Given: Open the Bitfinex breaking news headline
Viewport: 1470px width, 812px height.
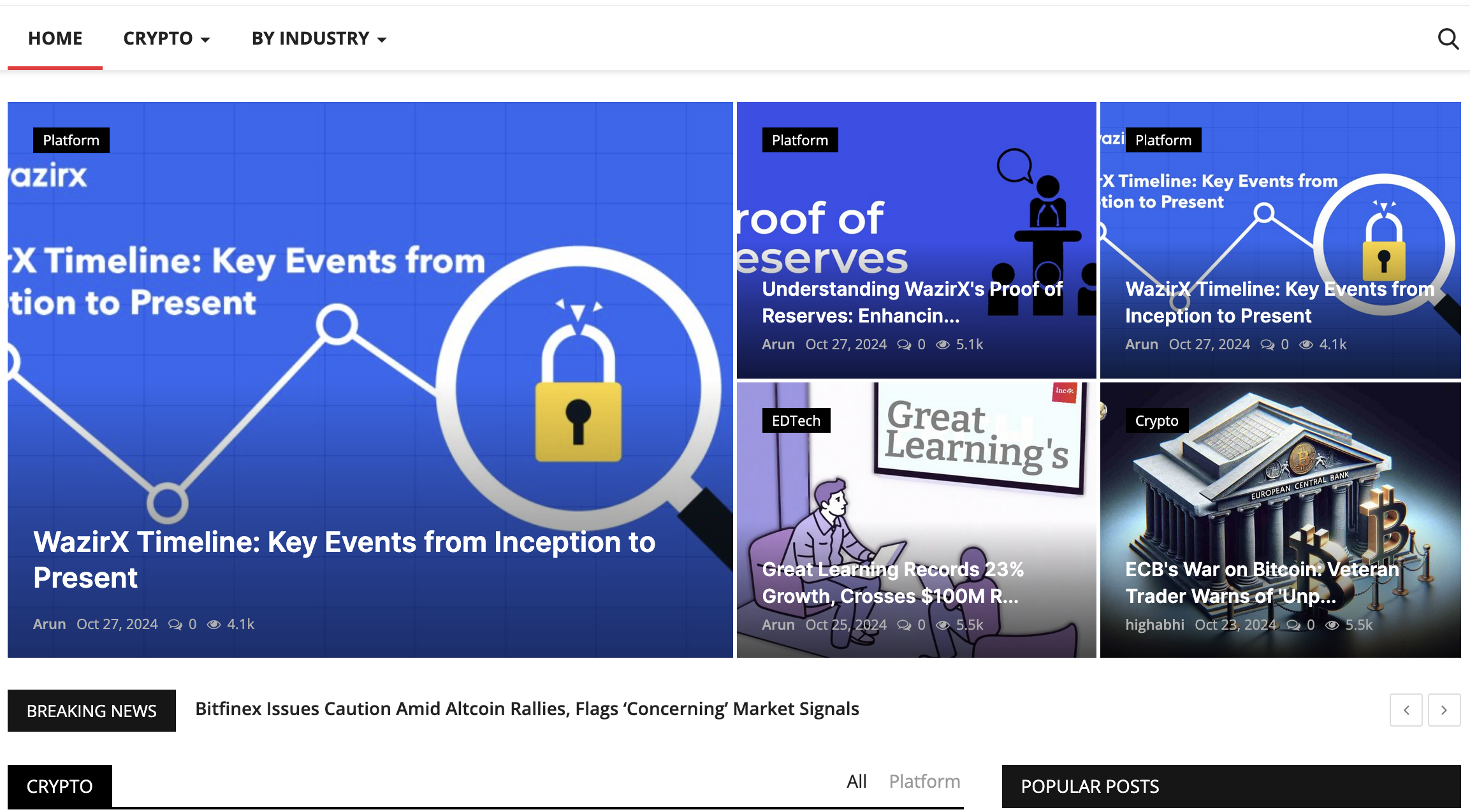Looking at the screenshot, I should (527, 709).
